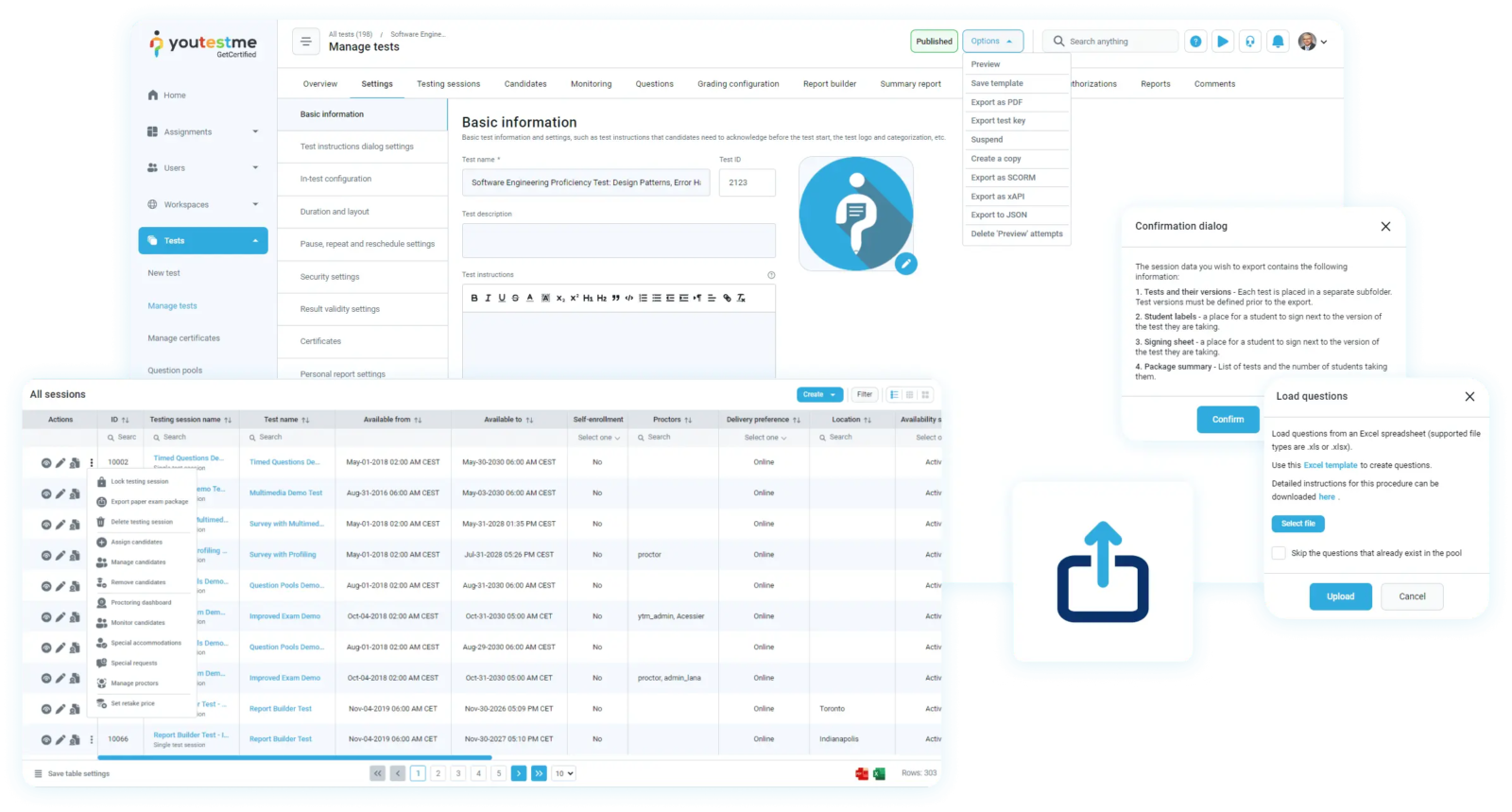1512x812 pixels.
Task: Switch to the Testing sessions tab
Action: tap(448, 84)
